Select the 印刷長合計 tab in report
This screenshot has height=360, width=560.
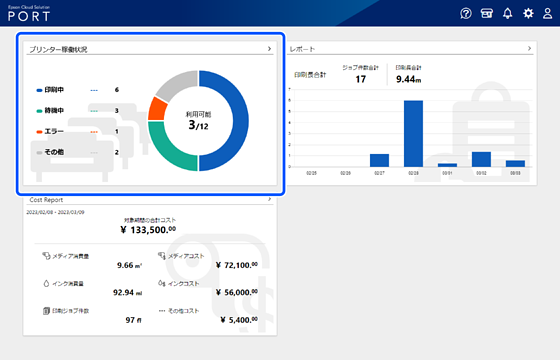(310, 75)
